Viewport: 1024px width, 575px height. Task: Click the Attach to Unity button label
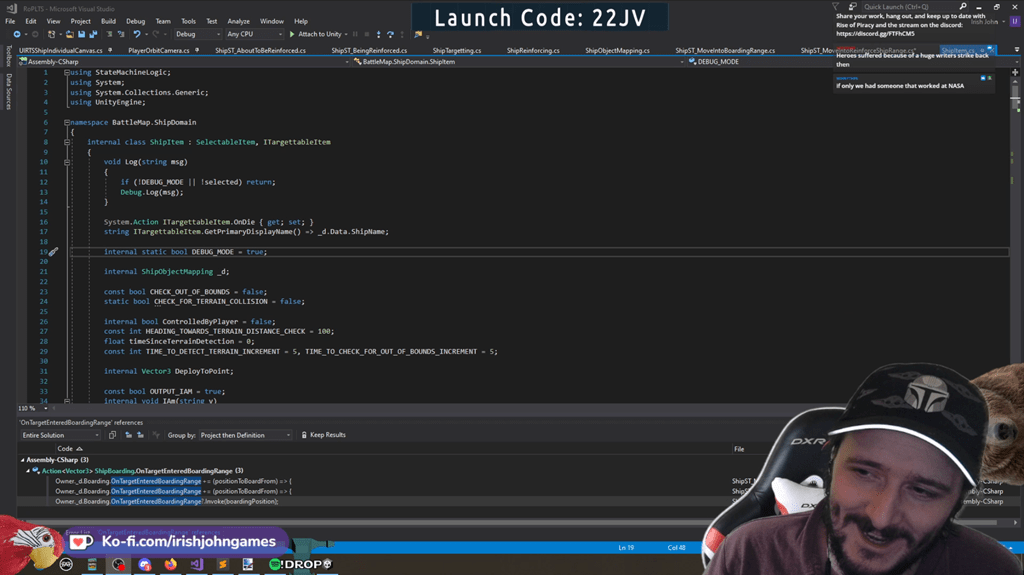pyautogui.click(x=320, y=34)
